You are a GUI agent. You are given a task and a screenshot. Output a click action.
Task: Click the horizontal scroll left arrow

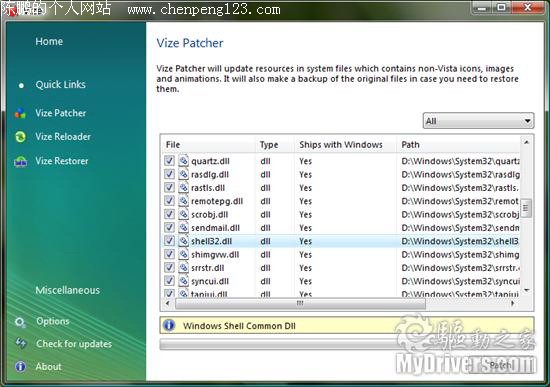pyautogui.click(x=167, y=303)
